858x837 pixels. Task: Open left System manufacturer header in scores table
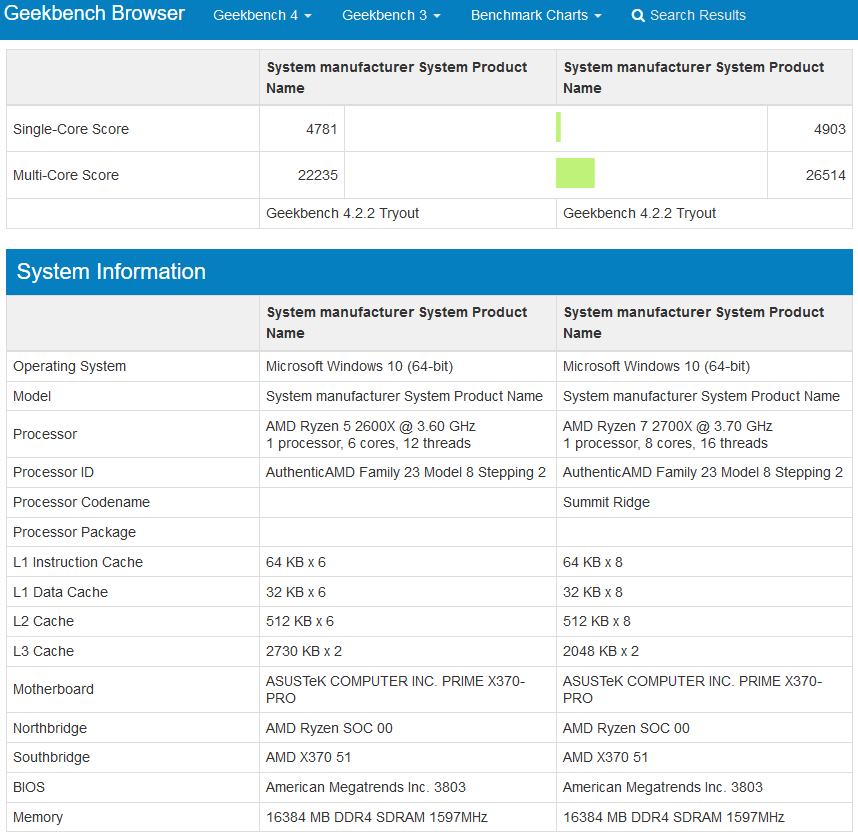(x=396, y=78)
